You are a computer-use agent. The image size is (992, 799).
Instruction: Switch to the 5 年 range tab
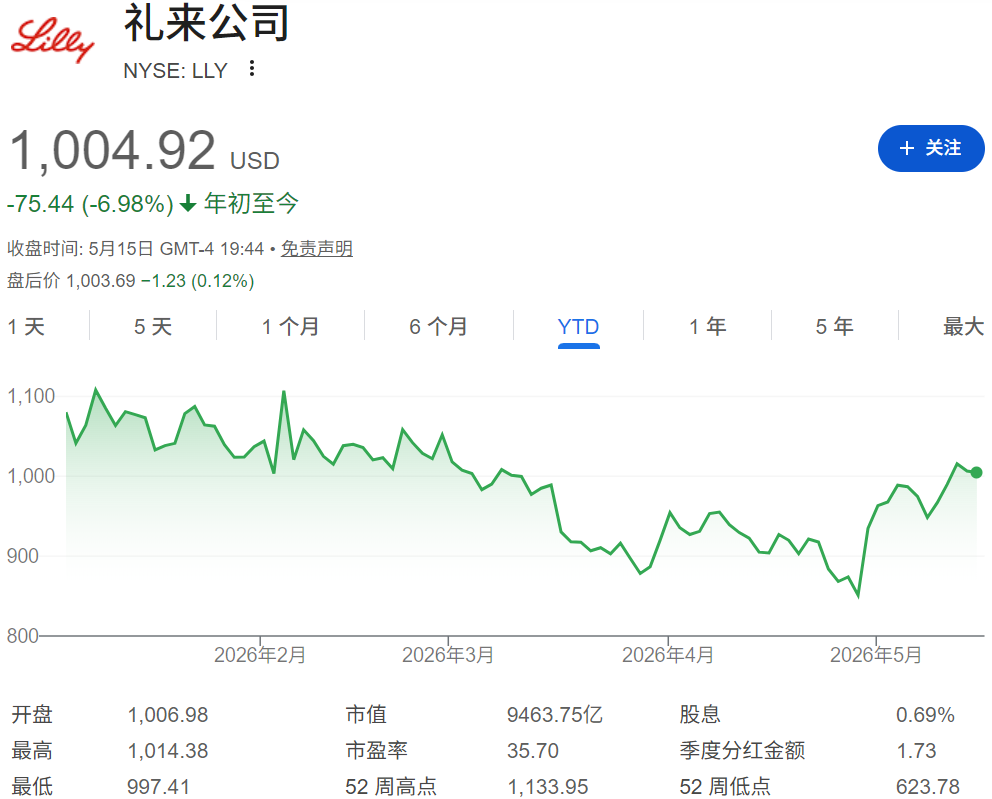(834, 326)
